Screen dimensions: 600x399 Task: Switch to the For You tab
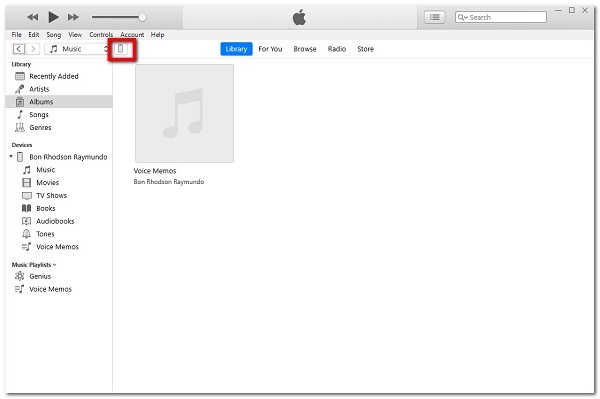point(270,49)
